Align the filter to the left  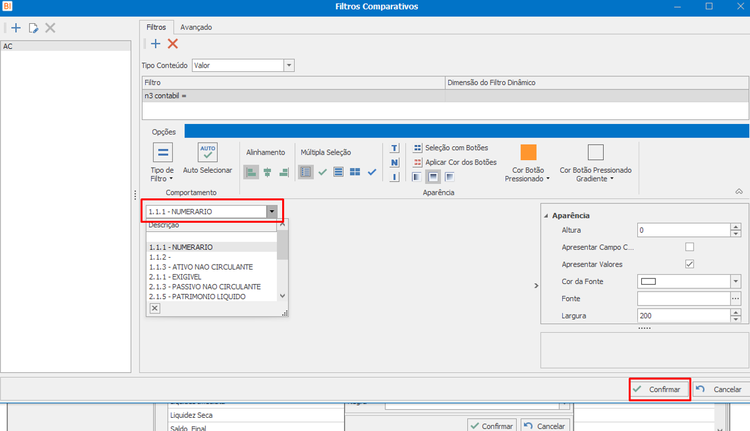click(251, 172)
